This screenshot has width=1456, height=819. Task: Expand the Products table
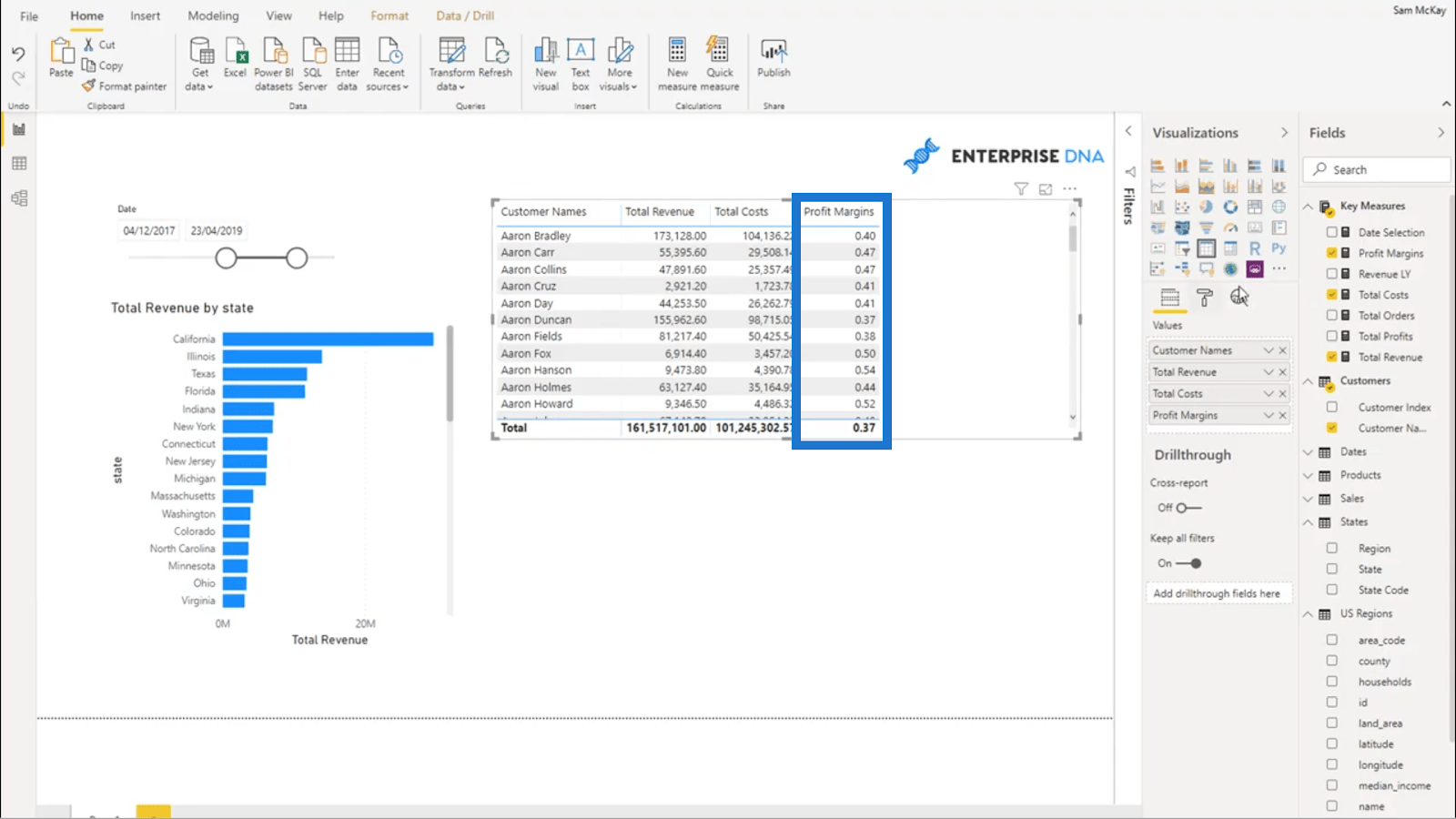[x=1308, y=475]
